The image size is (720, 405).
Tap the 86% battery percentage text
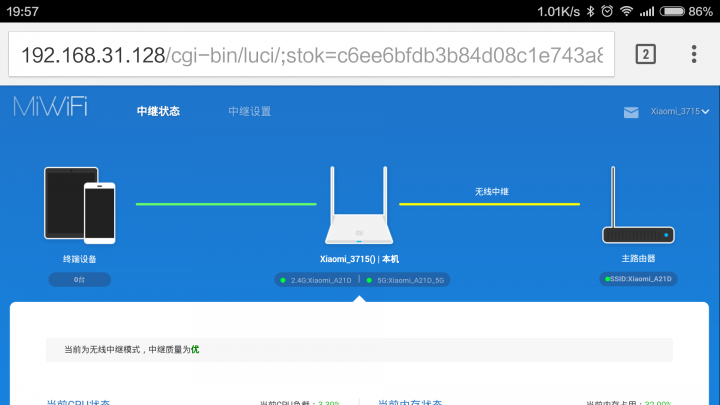pyautogui.click(x=700, y=11)
